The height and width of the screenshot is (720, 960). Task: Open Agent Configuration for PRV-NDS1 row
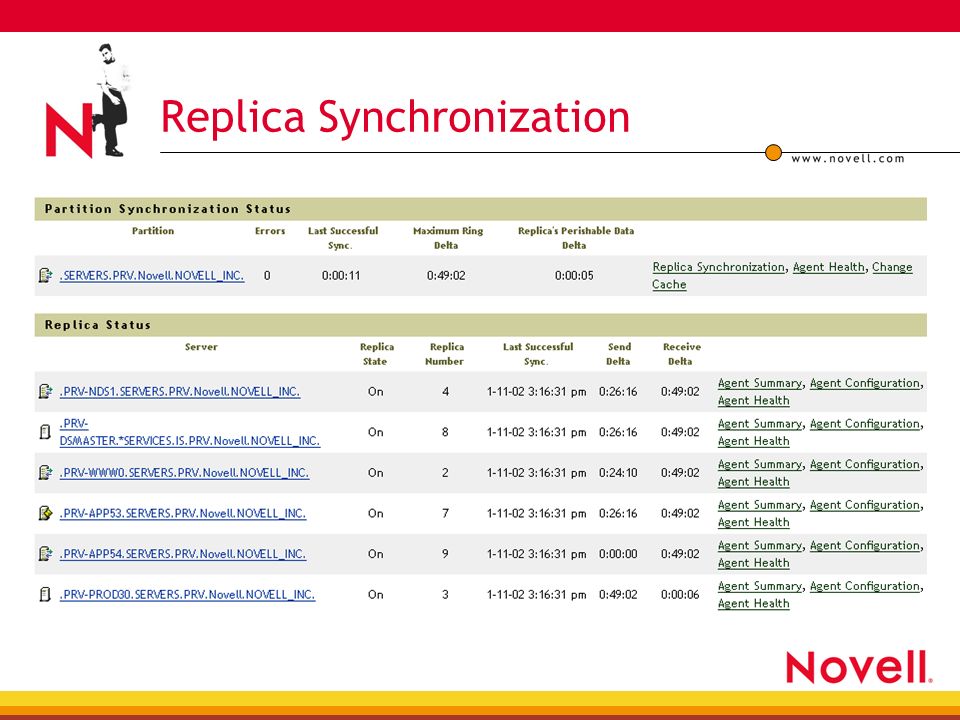(865, 383)
